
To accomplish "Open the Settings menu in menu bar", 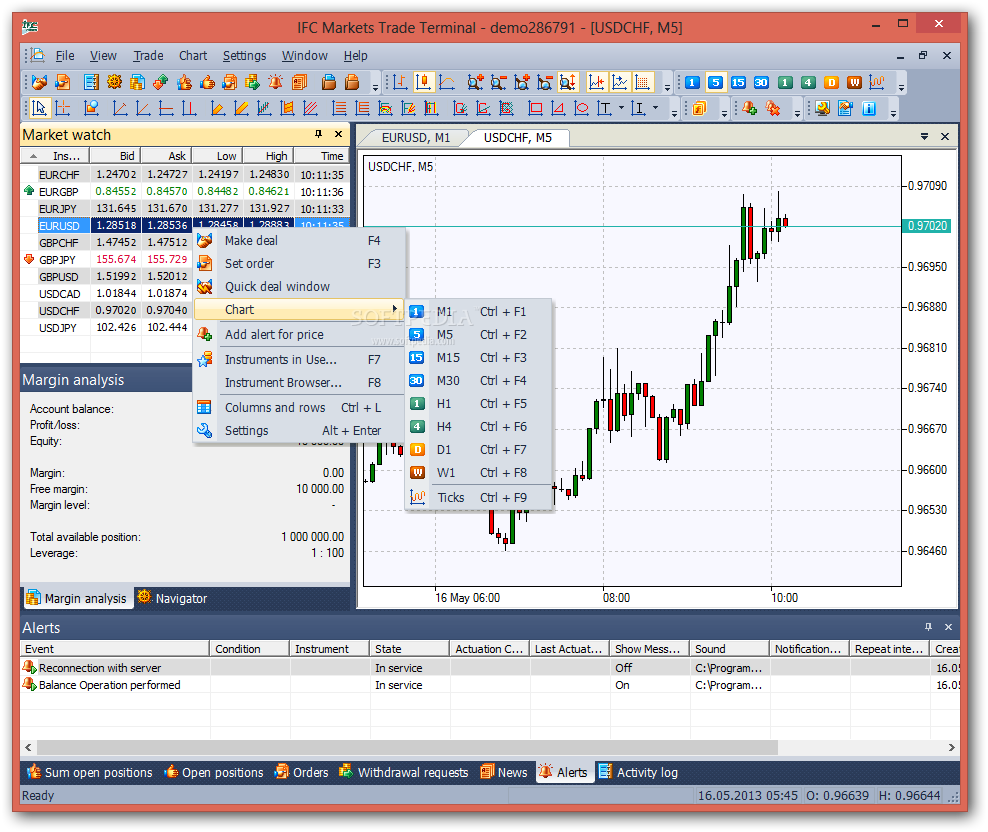I will pos(244,55).
